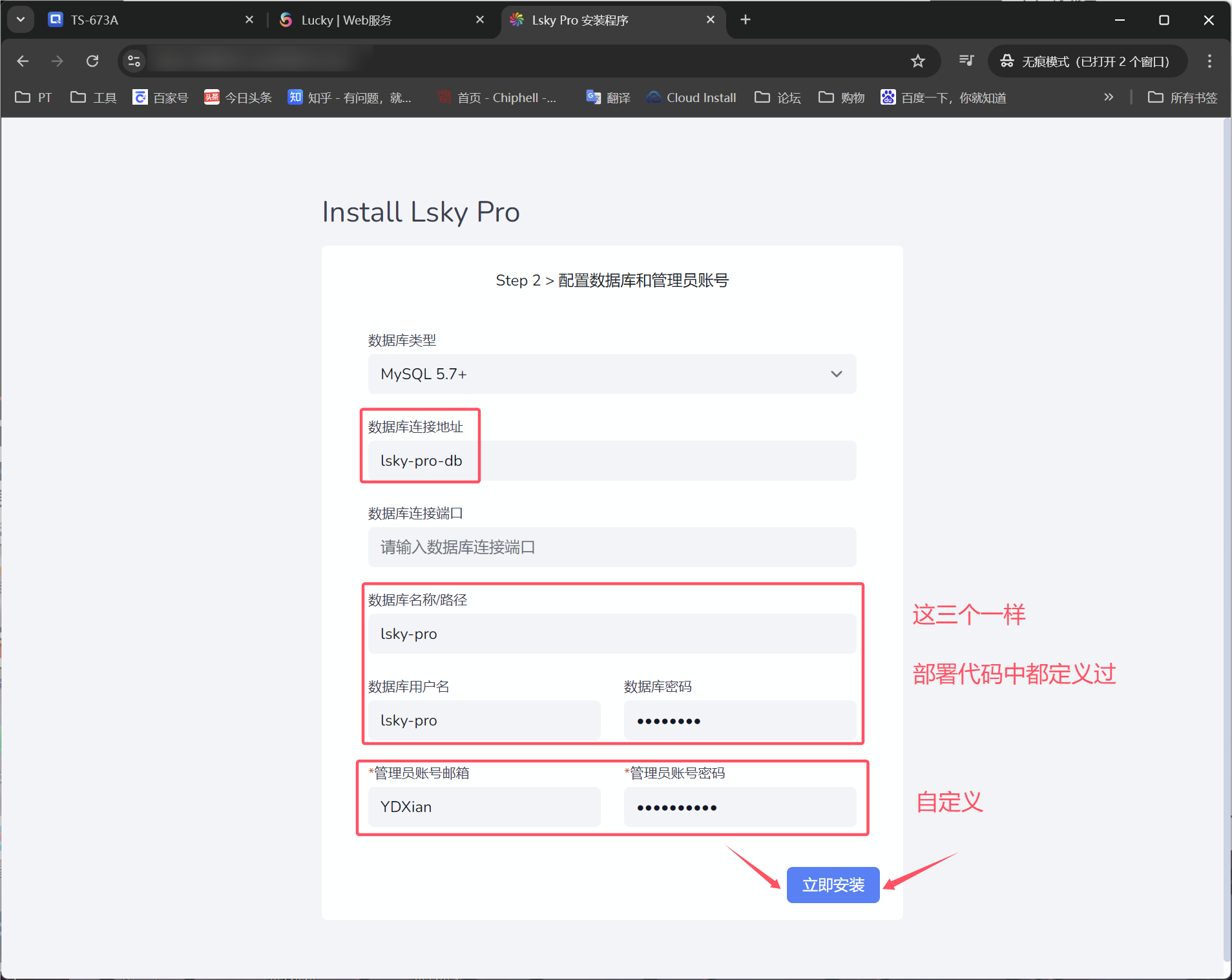
Task: Open the 知乎 bookmark
Action: click(x=350, y=98)
